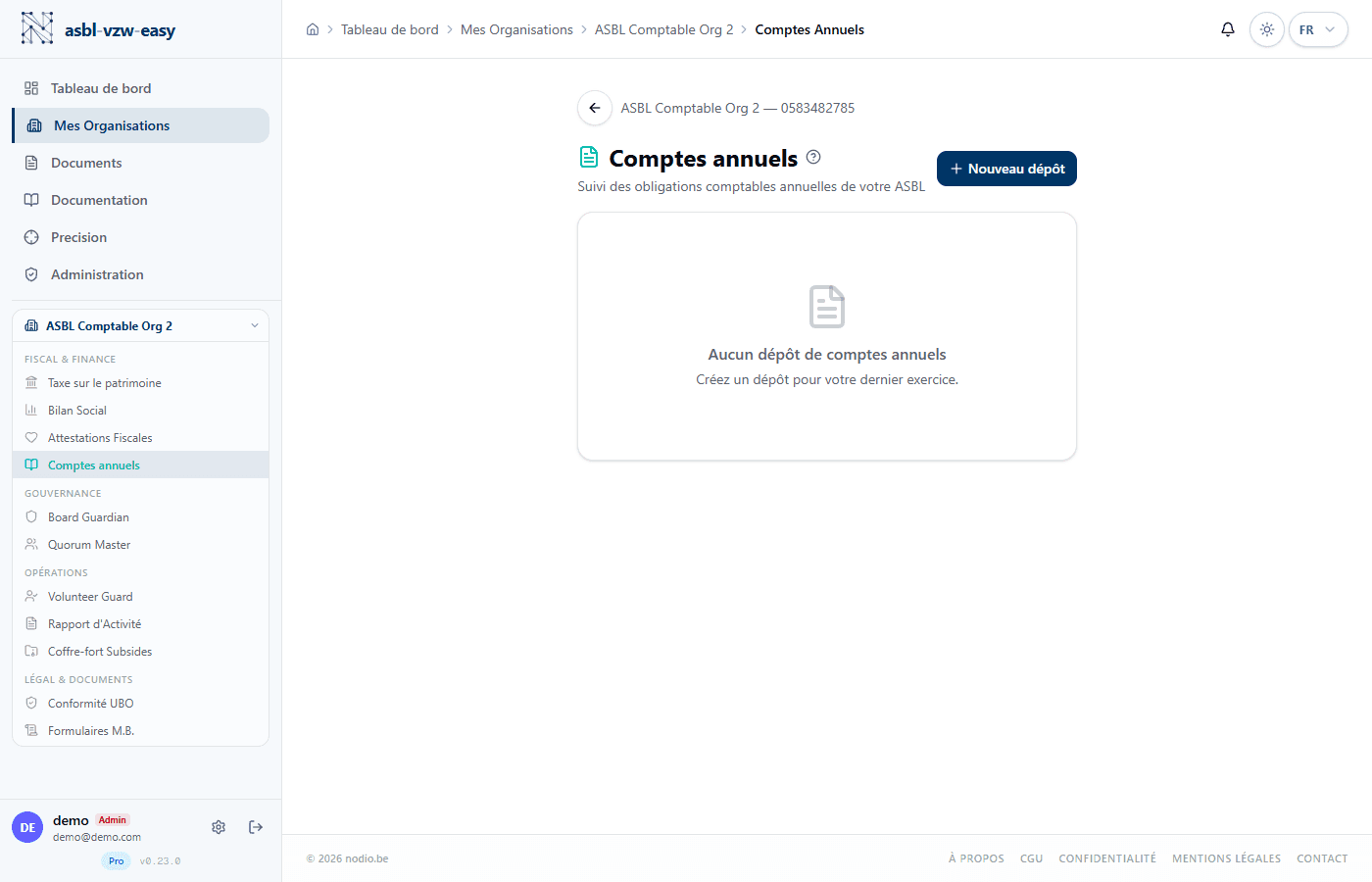Open Documentation in sidebar
This screenshot has width=1372, height=882.
click(x=140, y=200)
